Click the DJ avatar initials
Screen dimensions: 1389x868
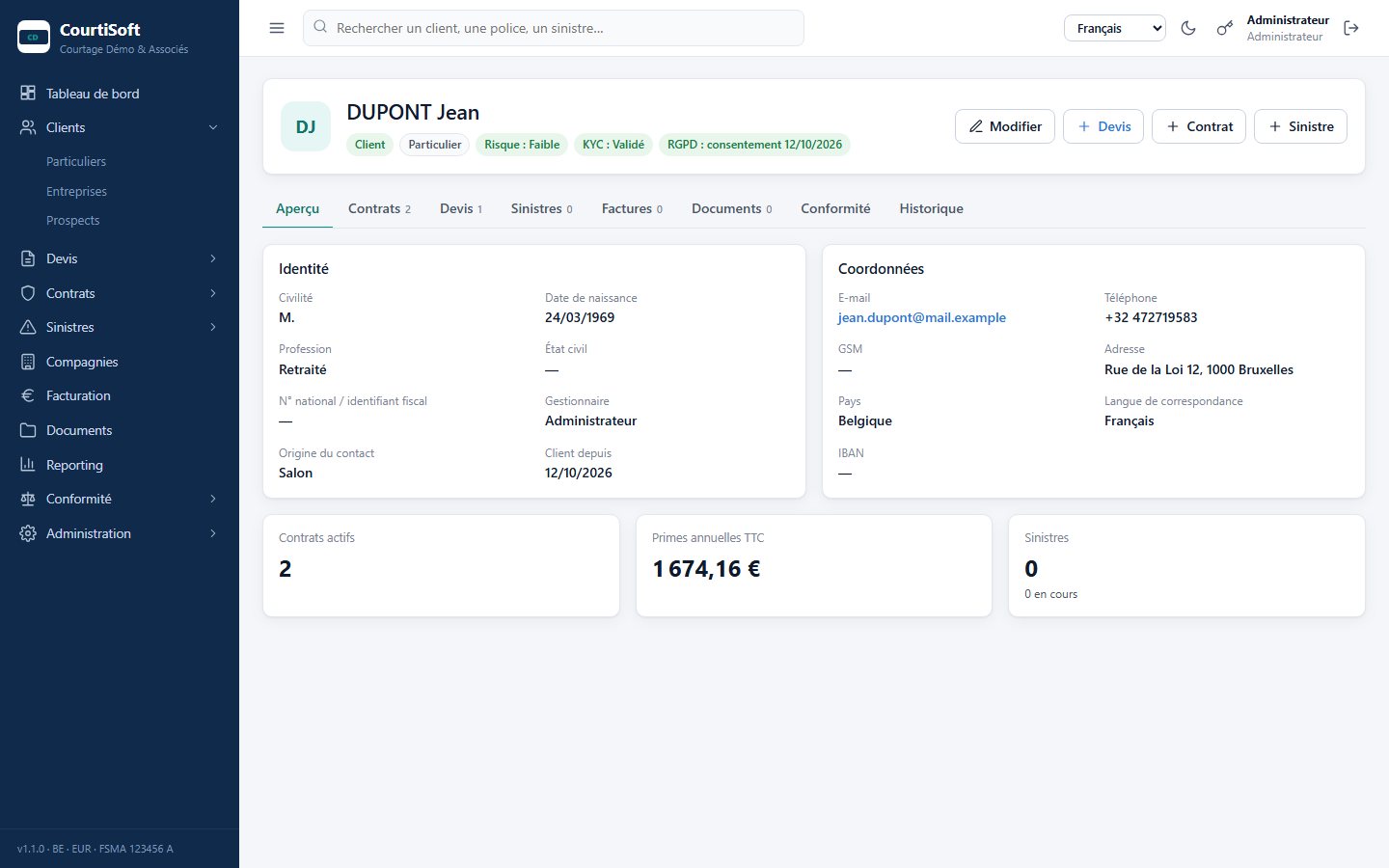(x=306, y=126)
